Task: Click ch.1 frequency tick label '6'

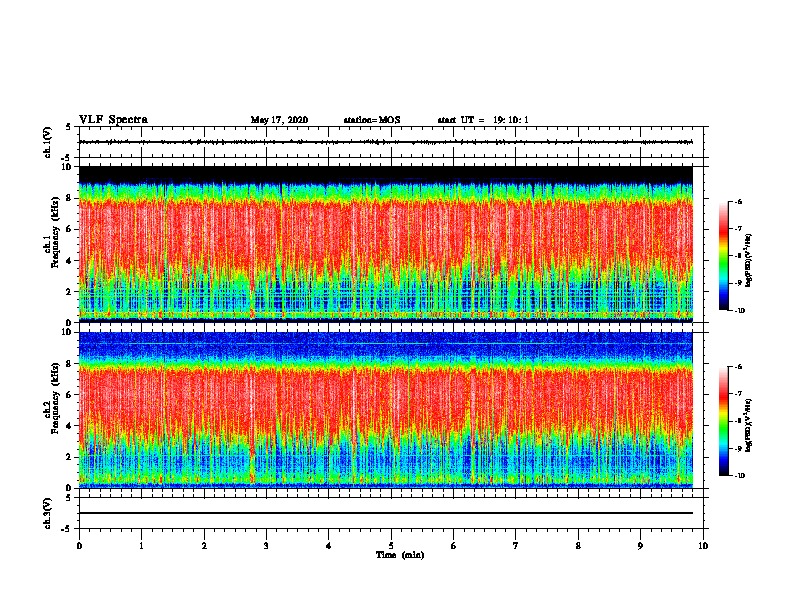Action: coord(69,229)
